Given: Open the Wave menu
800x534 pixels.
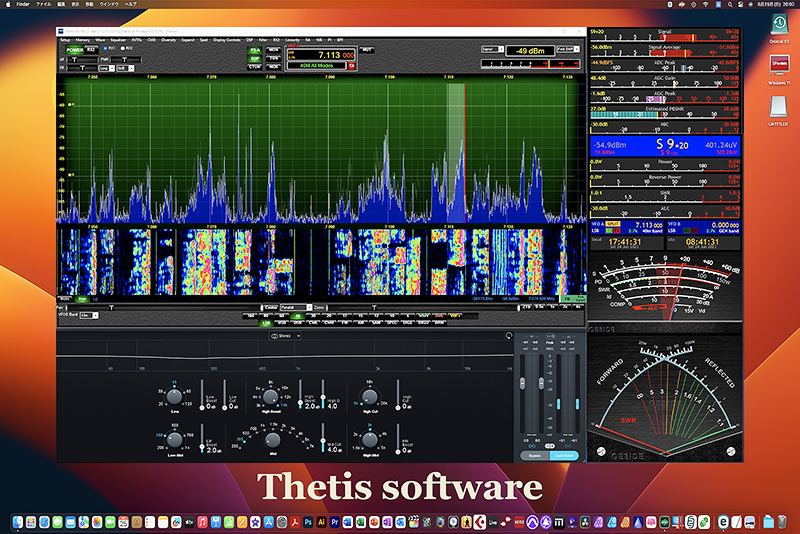Looking at the screenshot, I should pos(100,40).
